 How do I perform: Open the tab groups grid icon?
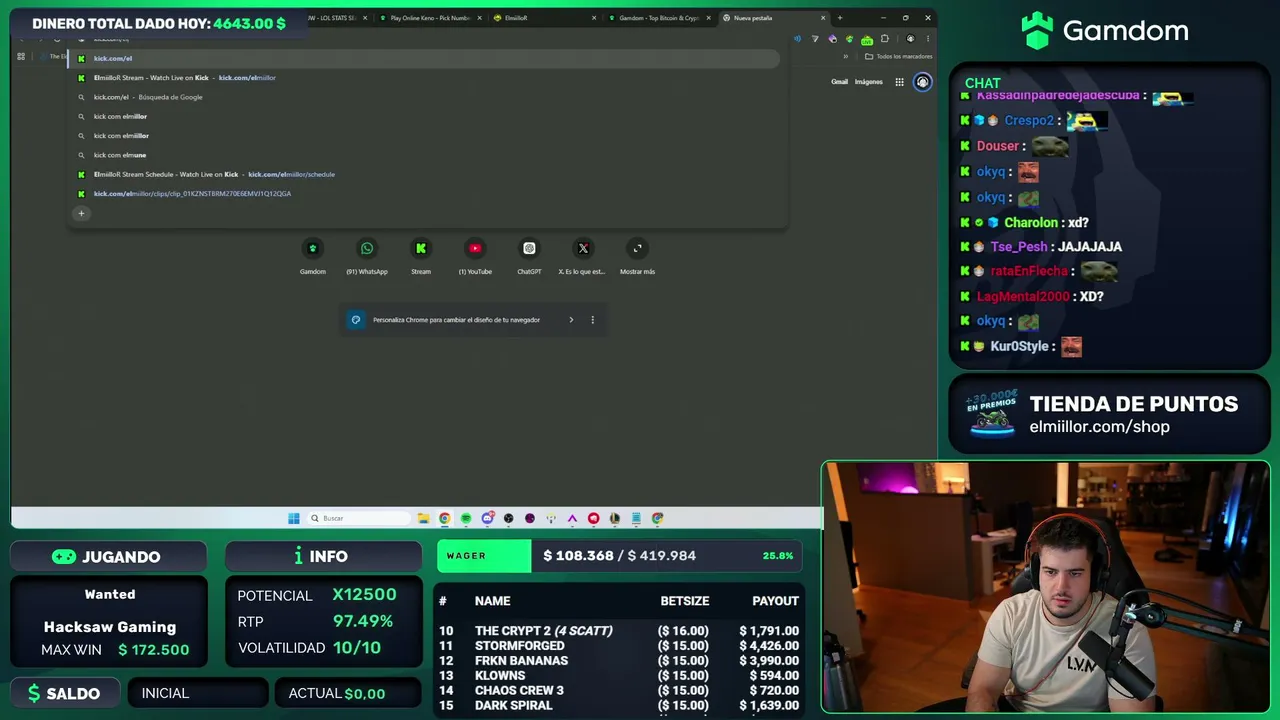click(21, 56)
